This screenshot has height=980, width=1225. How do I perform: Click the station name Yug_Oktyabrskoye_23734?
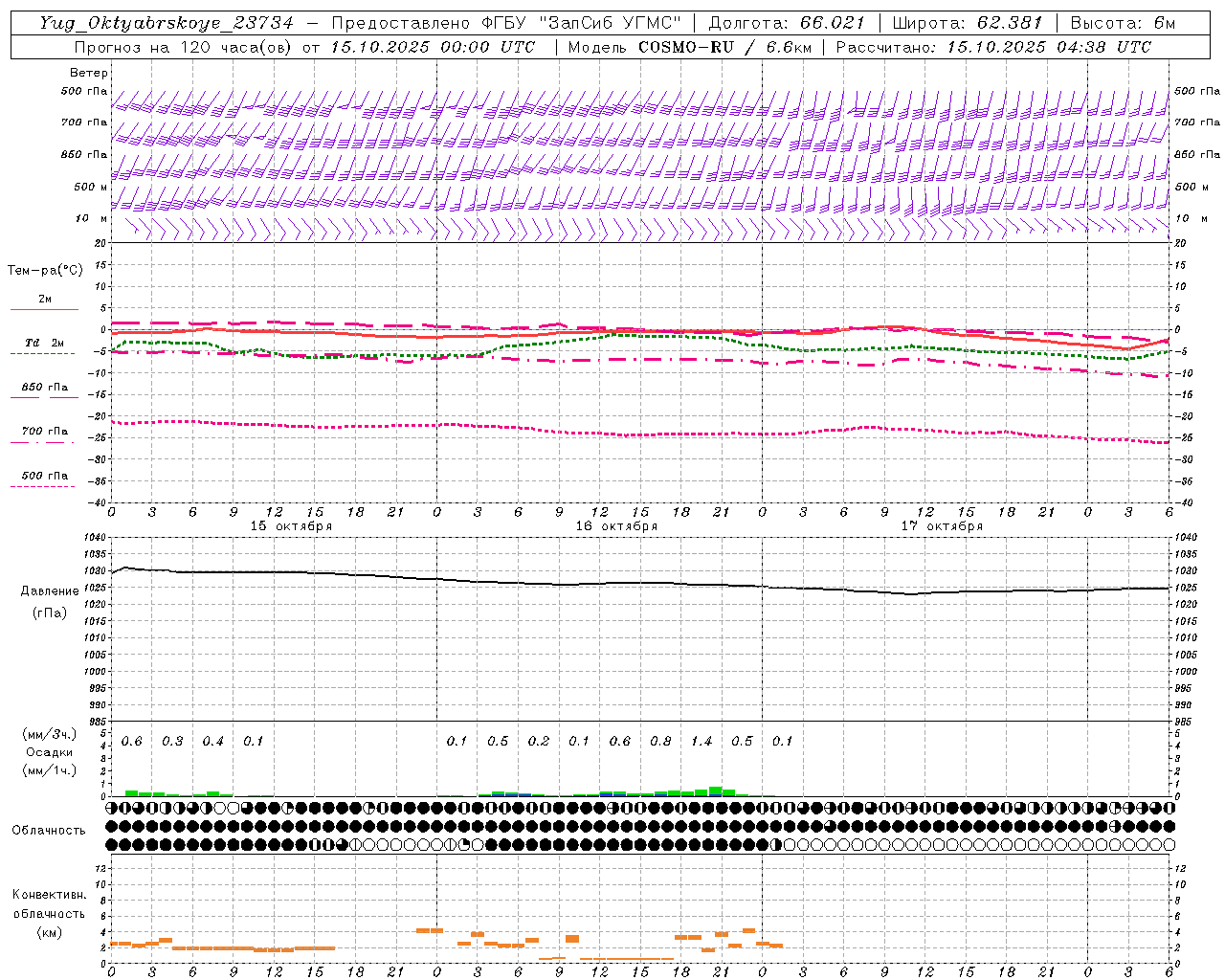click(x=167, y=23)
